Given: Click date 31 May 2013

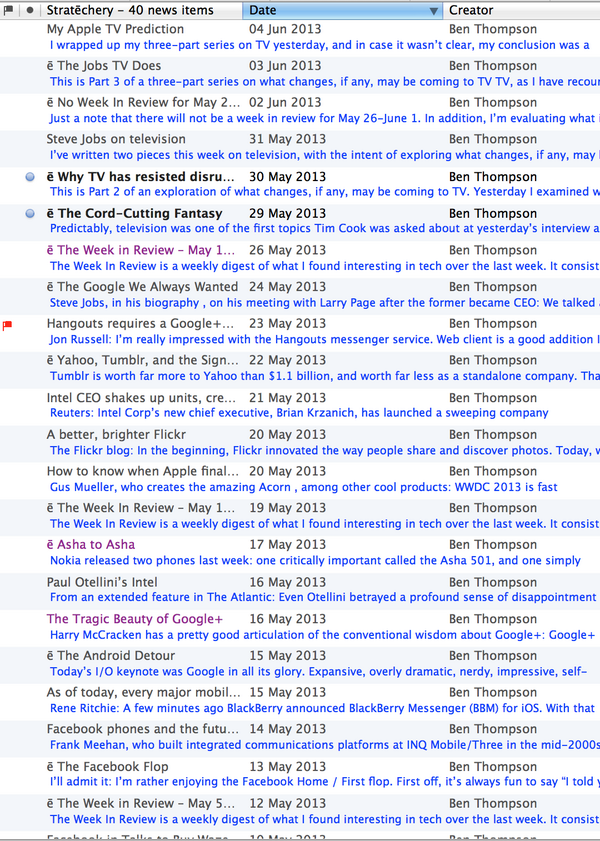Looking at the screenshot, I should click(287, 139).
